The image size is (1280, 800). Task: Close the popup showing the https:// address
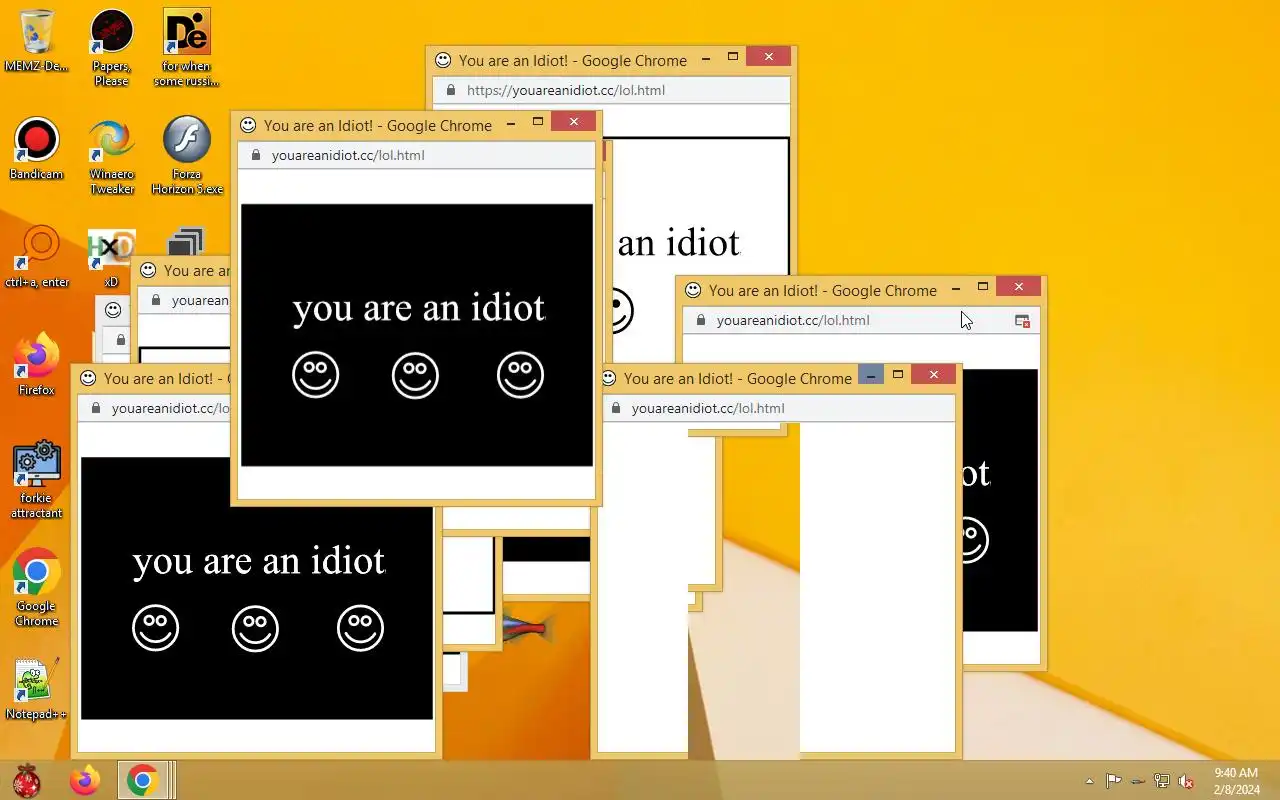click(768, 57)
